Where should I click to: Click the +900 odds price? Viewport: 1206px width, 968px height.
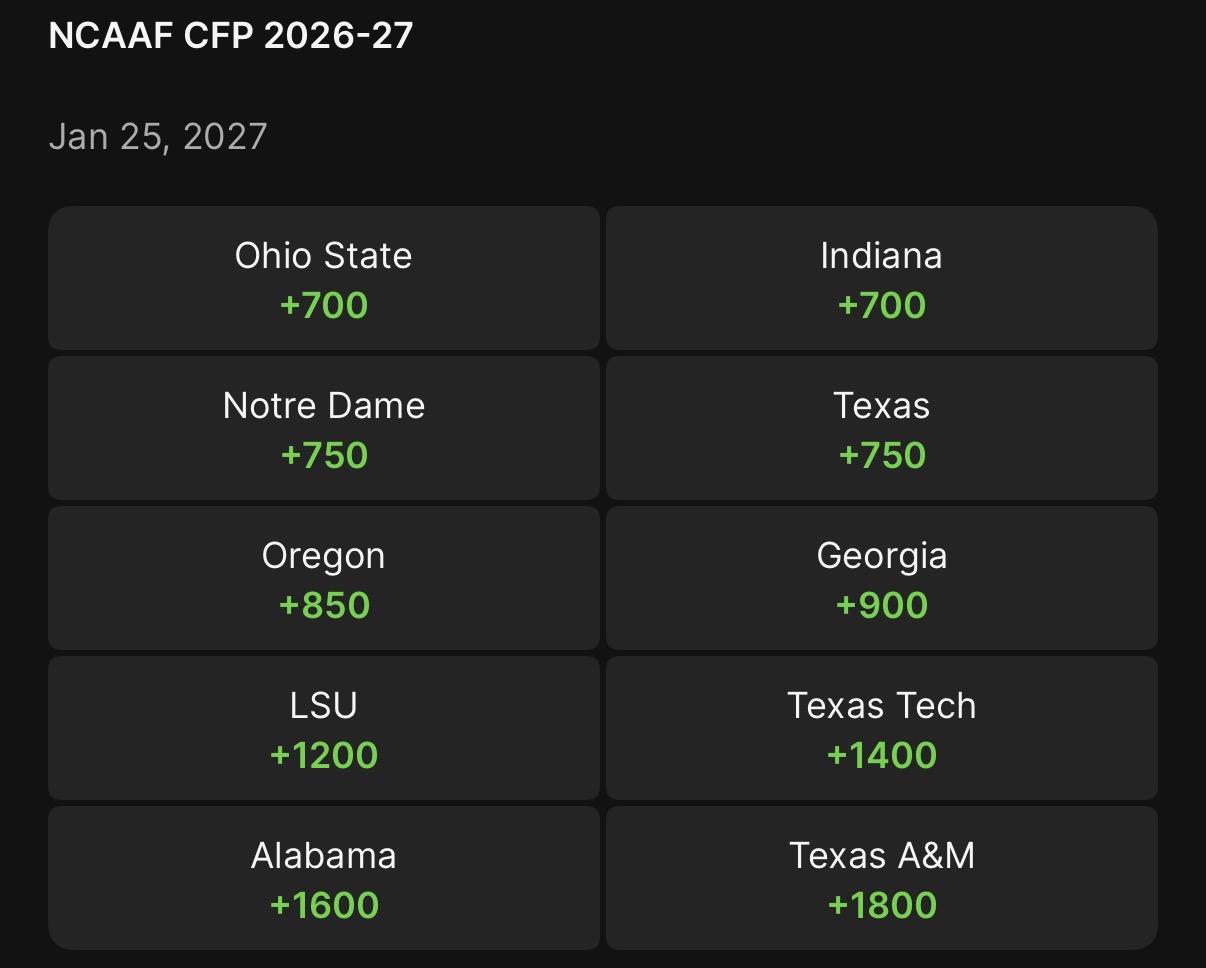882,606
